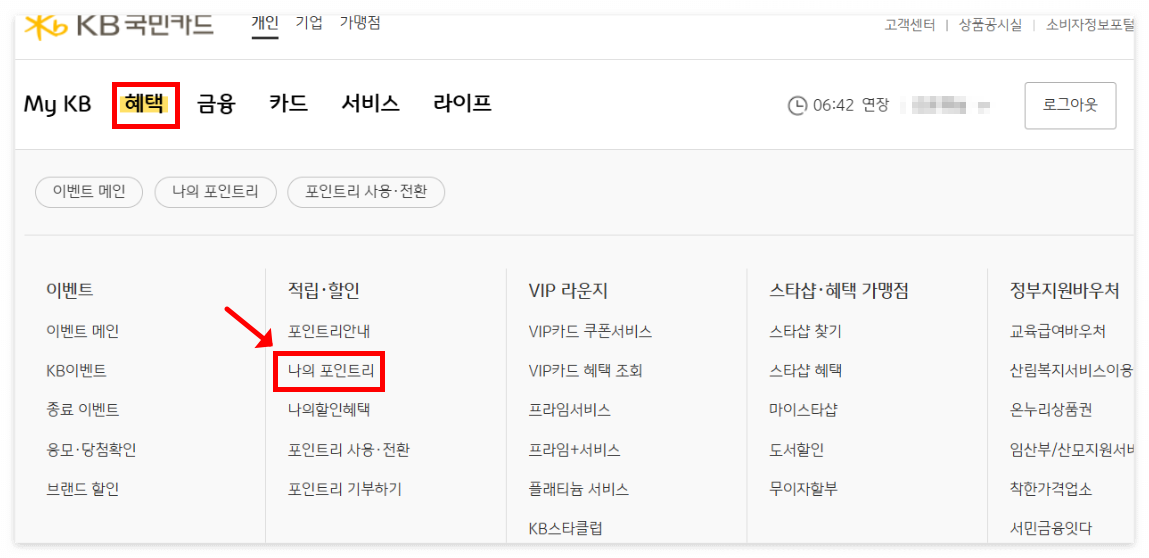Open the 정부지원바우처 category heading

click(1064, 292)
